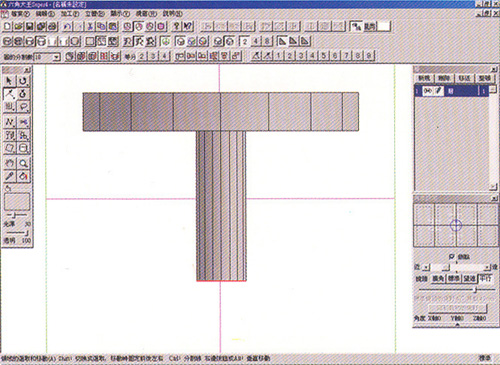Pick the hand pan tool

[10, 163]
